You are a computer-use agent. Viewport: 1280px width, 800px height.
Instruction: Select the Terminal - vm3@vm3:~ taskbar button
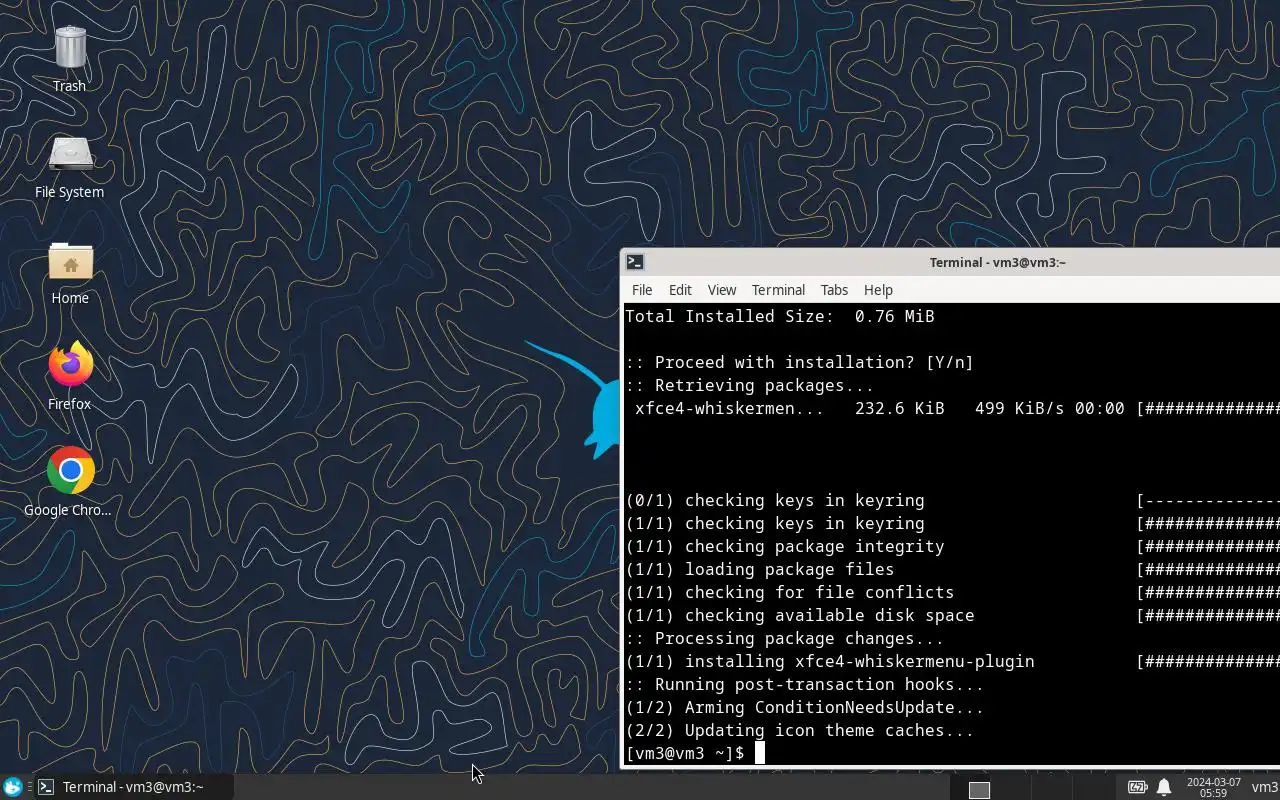tap(134, 787)
